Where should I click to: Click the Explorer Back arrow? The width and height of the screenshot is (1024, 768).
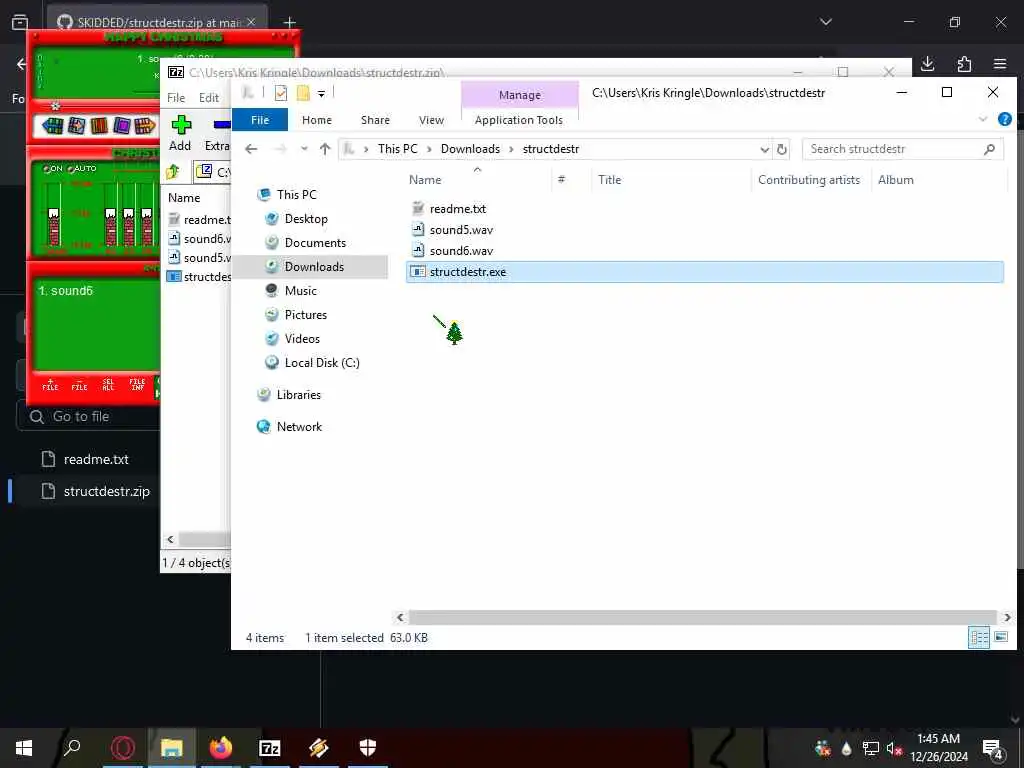(251, 149)
